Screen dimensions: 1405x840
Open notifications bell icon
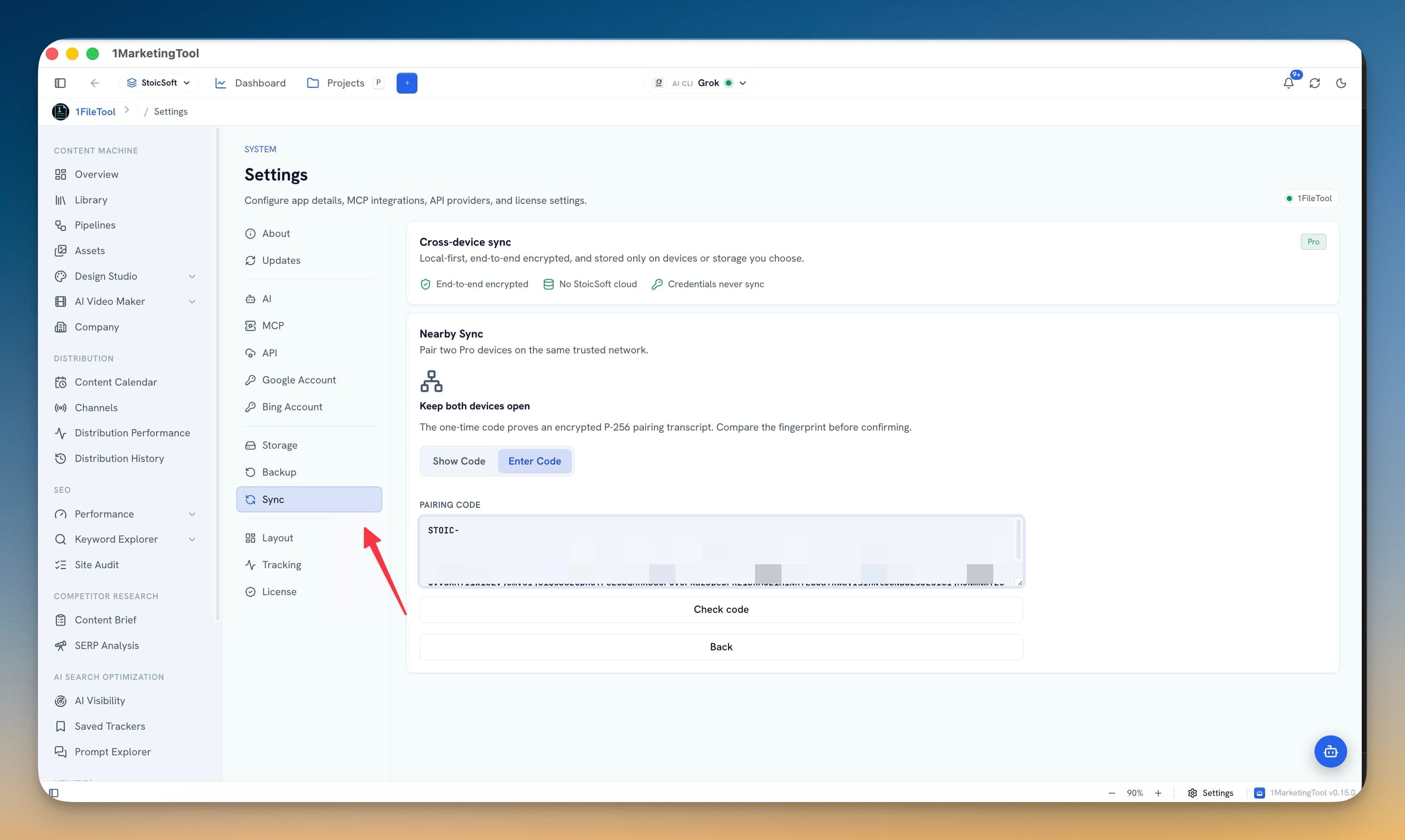1289,82
